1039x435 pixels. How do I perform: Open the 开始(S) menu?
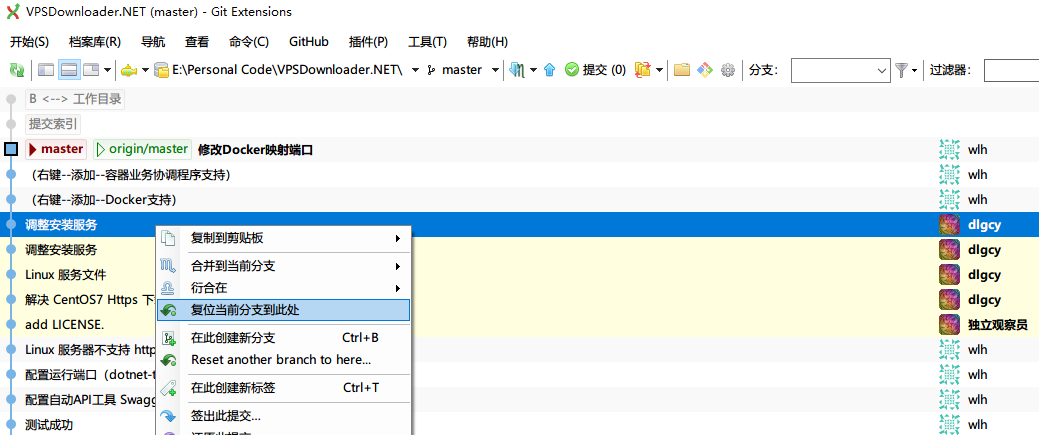(x=29, y=41)
